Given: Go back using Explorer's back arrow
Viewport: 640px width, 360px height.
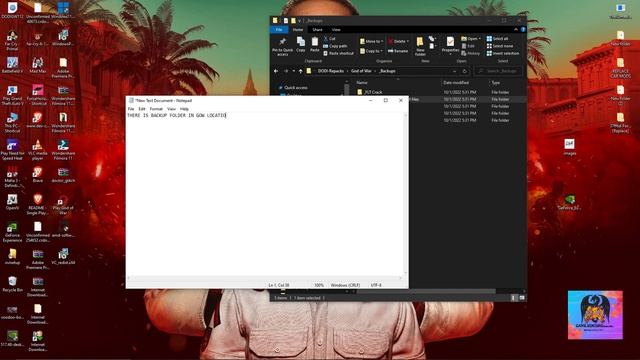Looking at the screenshot, I should 276,71.
